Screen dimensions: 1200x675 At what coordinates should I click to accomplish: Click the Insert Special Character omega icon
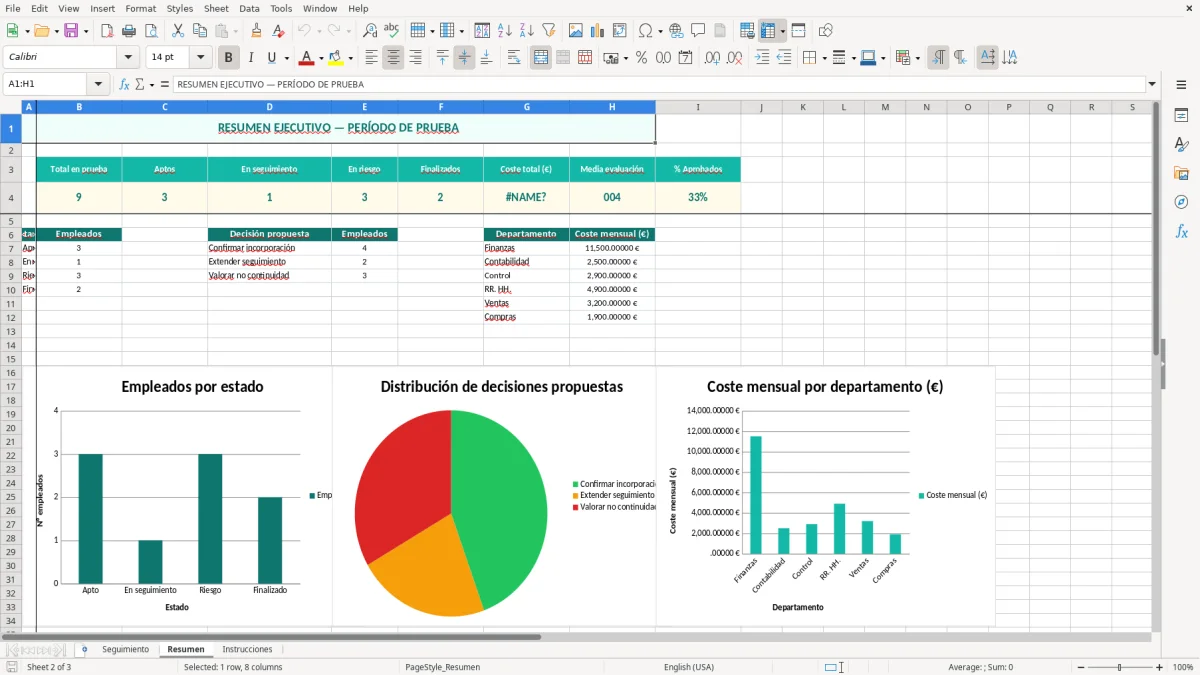click(x=646, y=31)
